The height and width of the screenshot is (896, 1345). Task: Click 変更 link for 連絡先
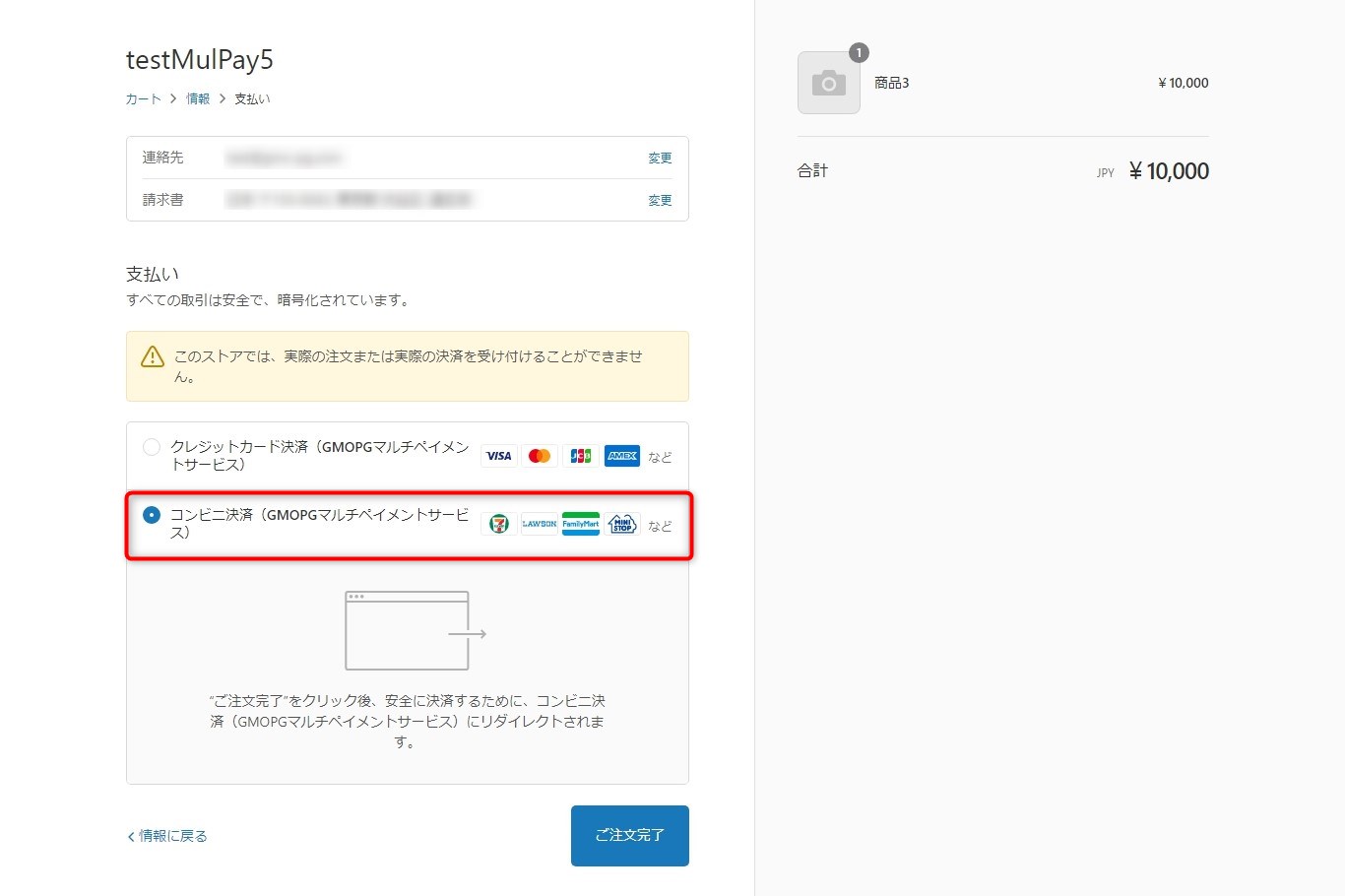tap(660, 158)
